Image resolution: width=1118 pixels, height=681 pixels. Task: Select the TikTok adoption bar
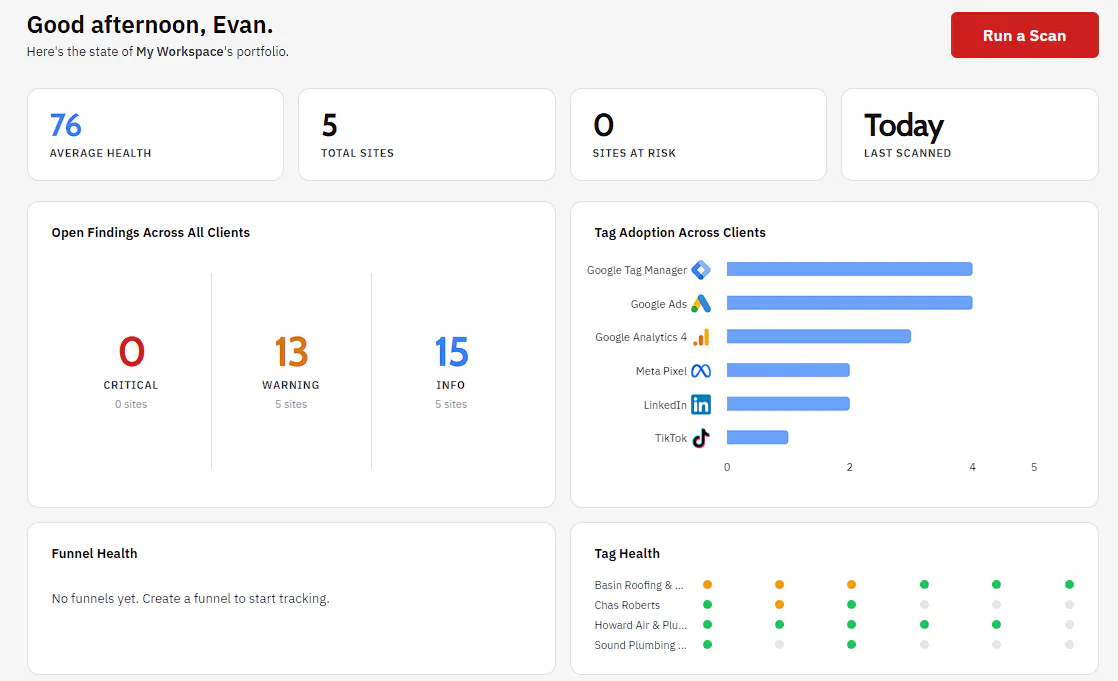coord(757,437)
